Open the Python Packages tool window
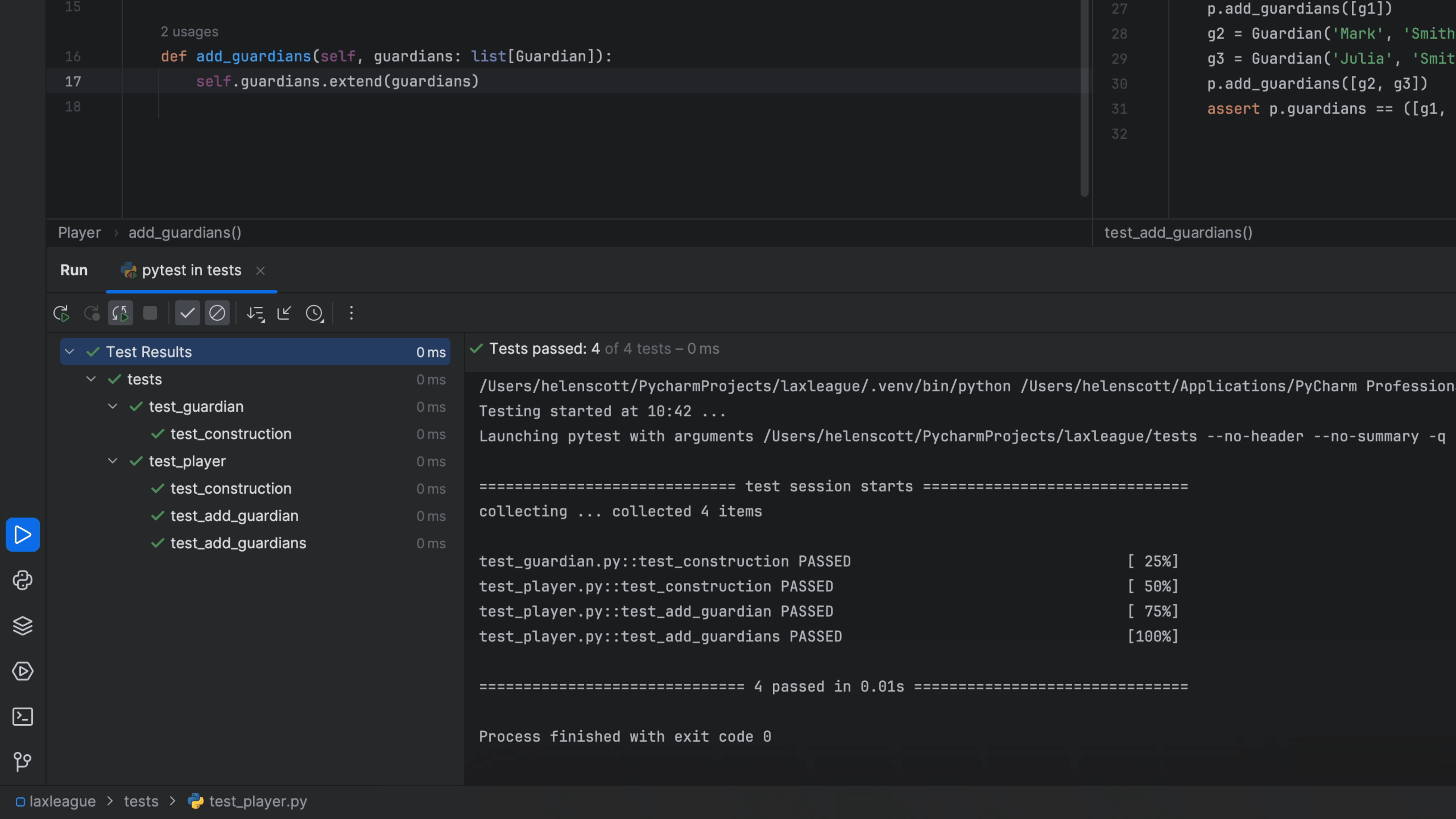This screenshot has height=819, width=1456. (x=23, y=626)
